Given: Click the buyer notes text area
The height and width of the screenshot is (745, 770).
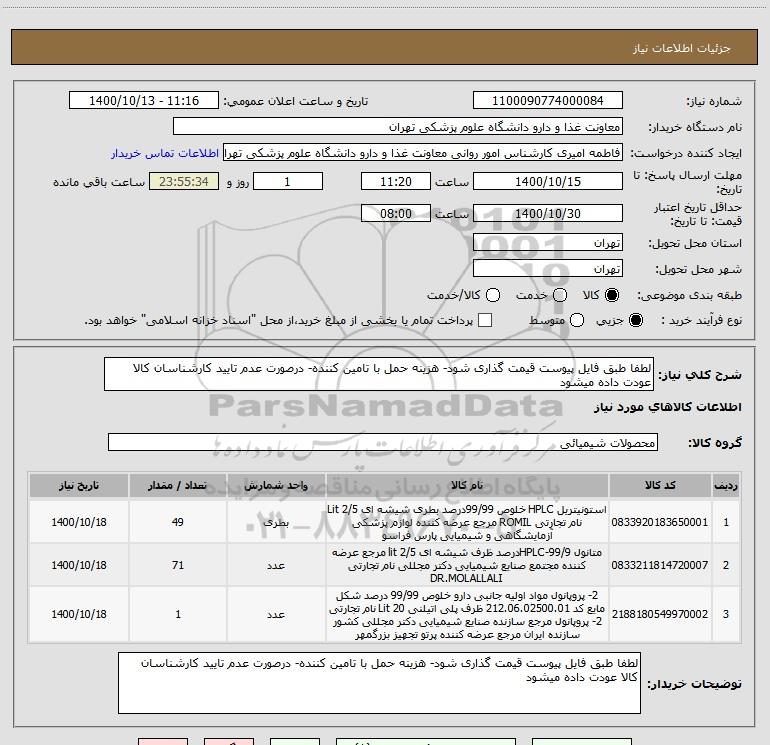Looking at the screenshot, I should coord(379,683).
